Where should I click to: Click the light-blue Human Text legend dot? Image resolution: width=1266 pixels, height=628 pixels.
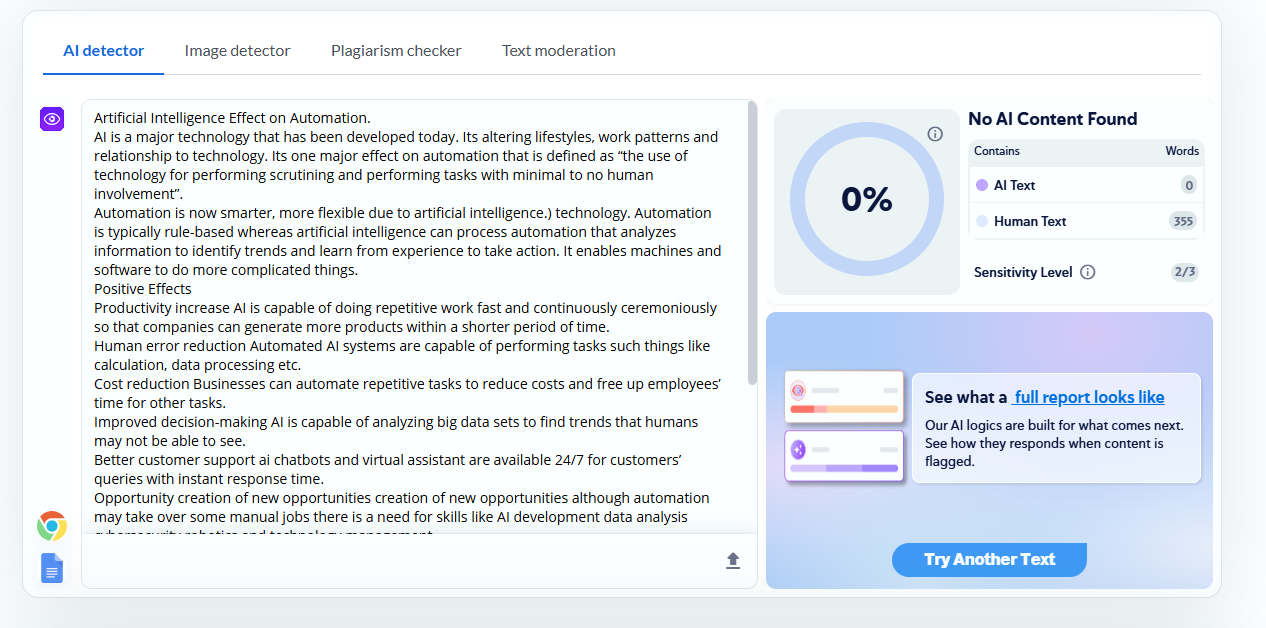(982, 222)
